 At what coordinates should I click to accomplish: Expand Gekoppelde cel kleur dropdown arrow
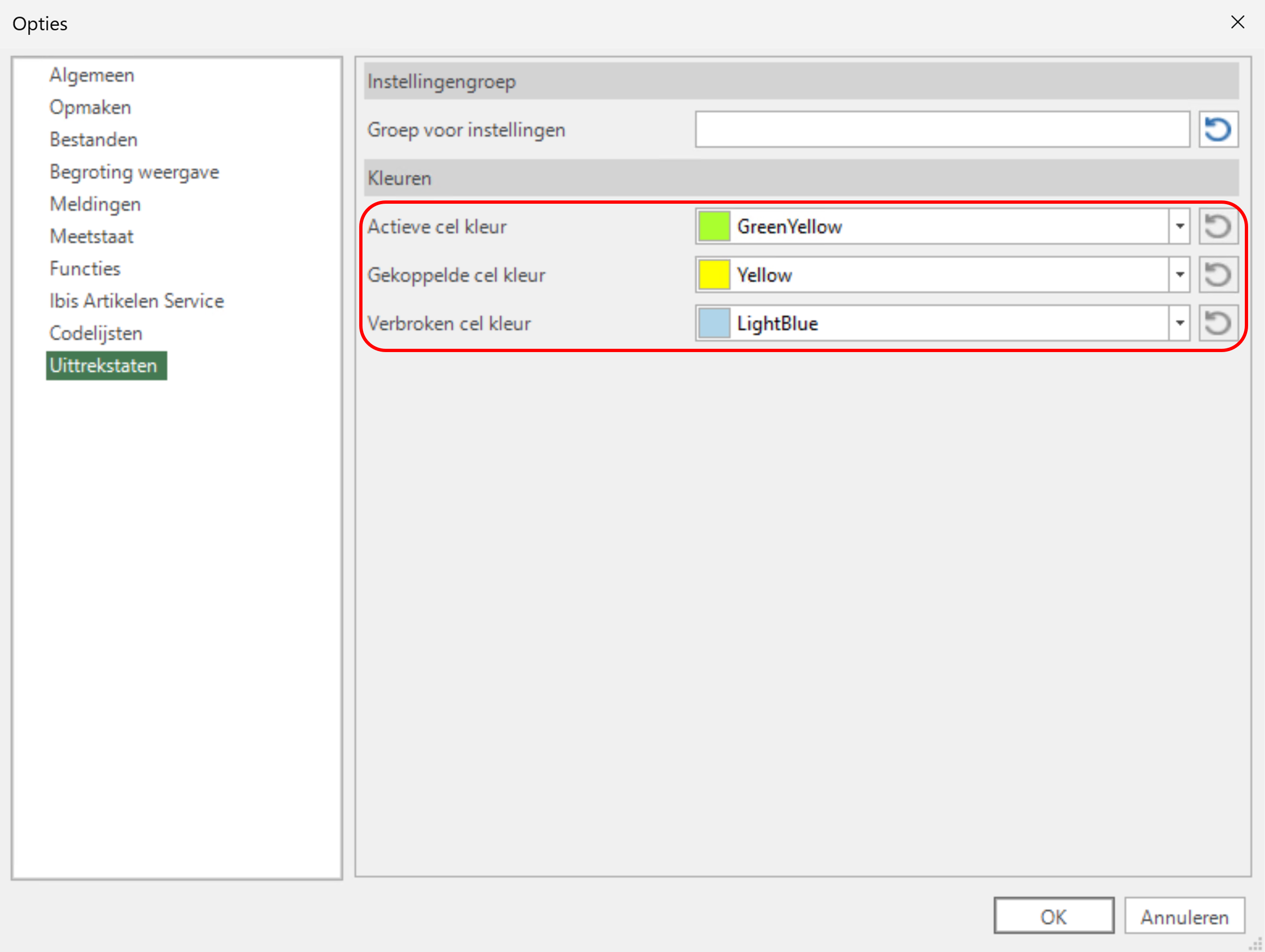click(1179, 275)
